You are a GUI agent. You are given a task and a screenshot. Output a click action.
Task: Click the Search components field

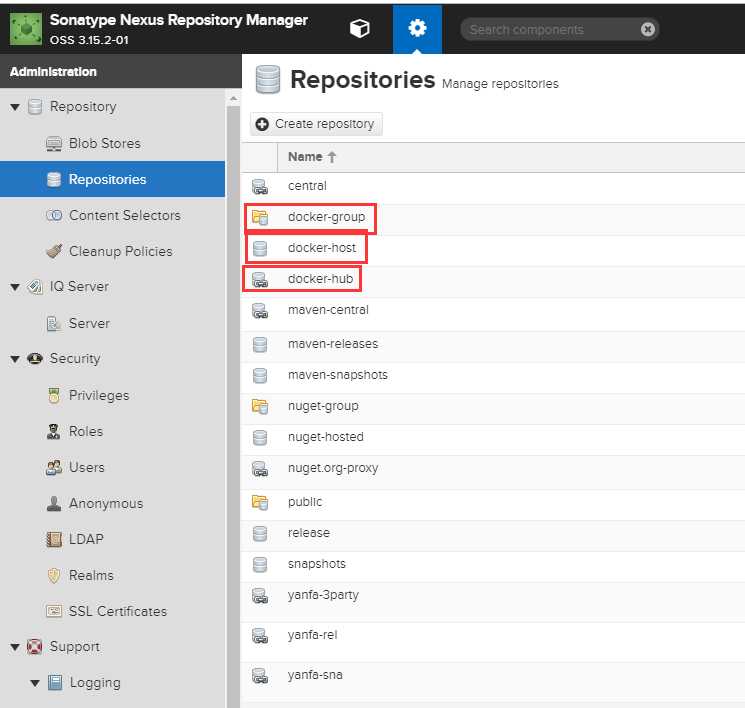coord(559,29)
